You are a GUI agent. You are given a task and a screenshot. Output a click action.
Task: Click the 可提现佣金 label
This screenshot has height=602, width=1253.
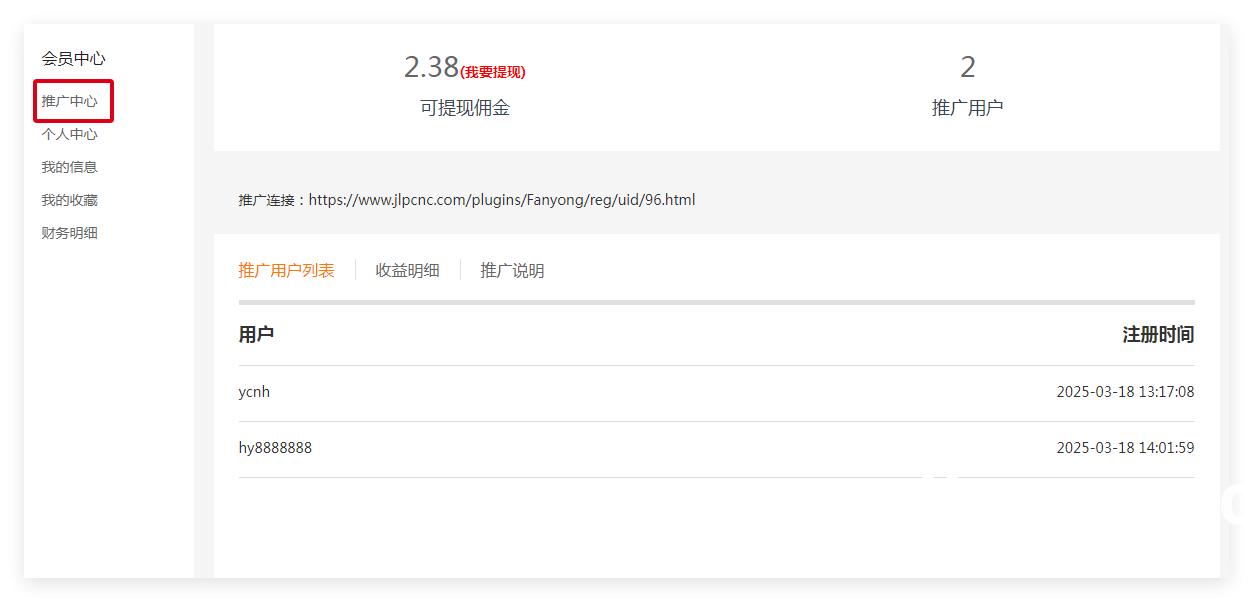point(465,108)
